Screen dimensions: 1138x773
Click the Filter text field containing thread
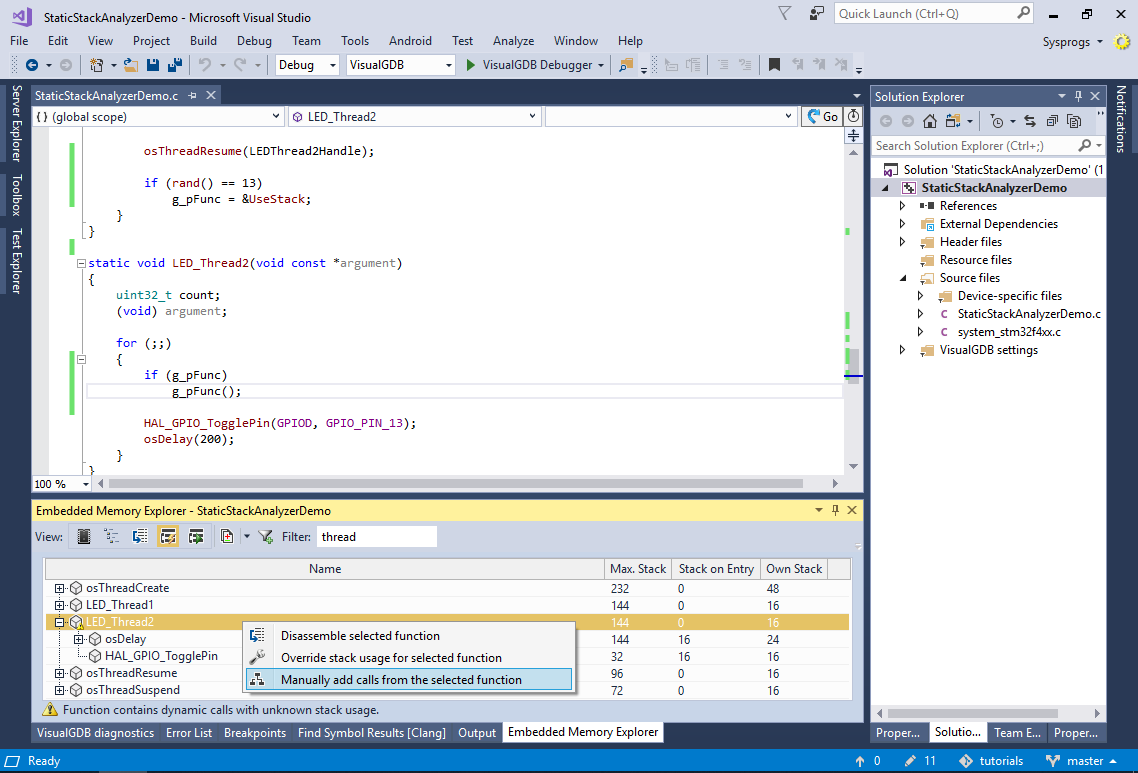[x=376, y=537]
